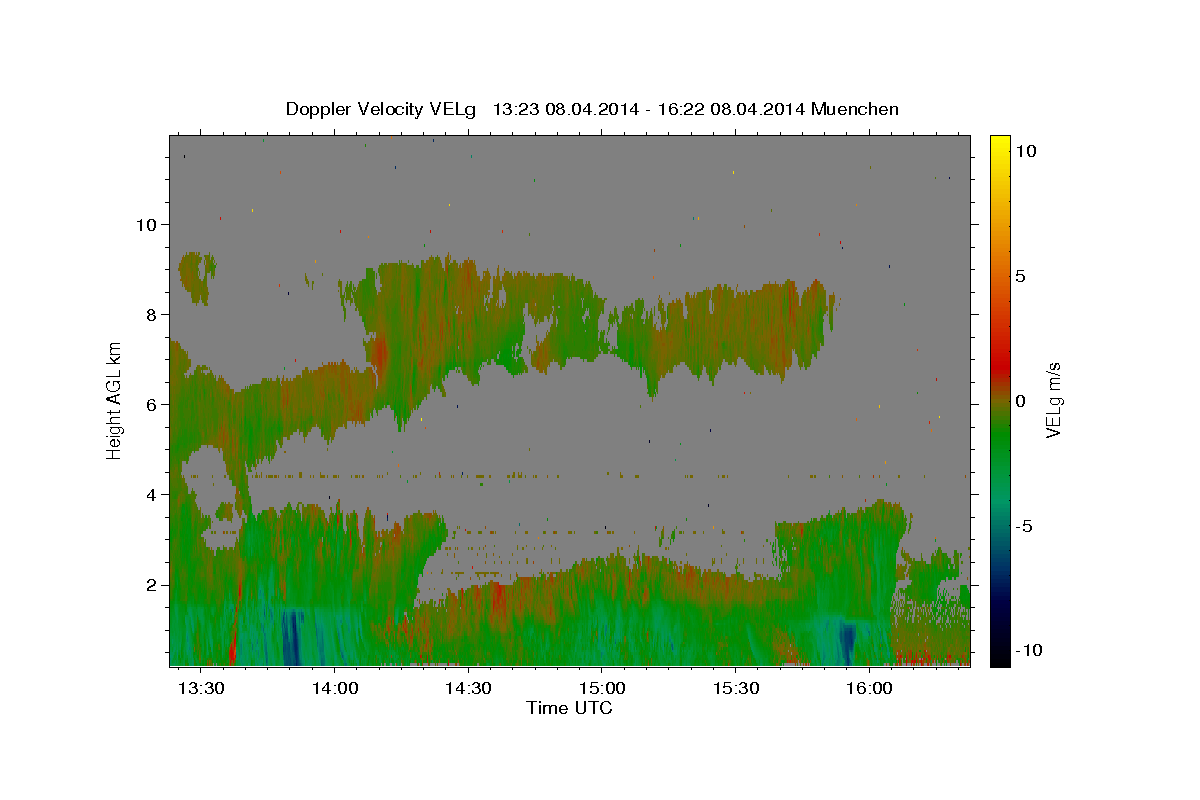Screen dimensions: 1200x800
Task: Click the height axis label '10'
Action: click(146, 224)
